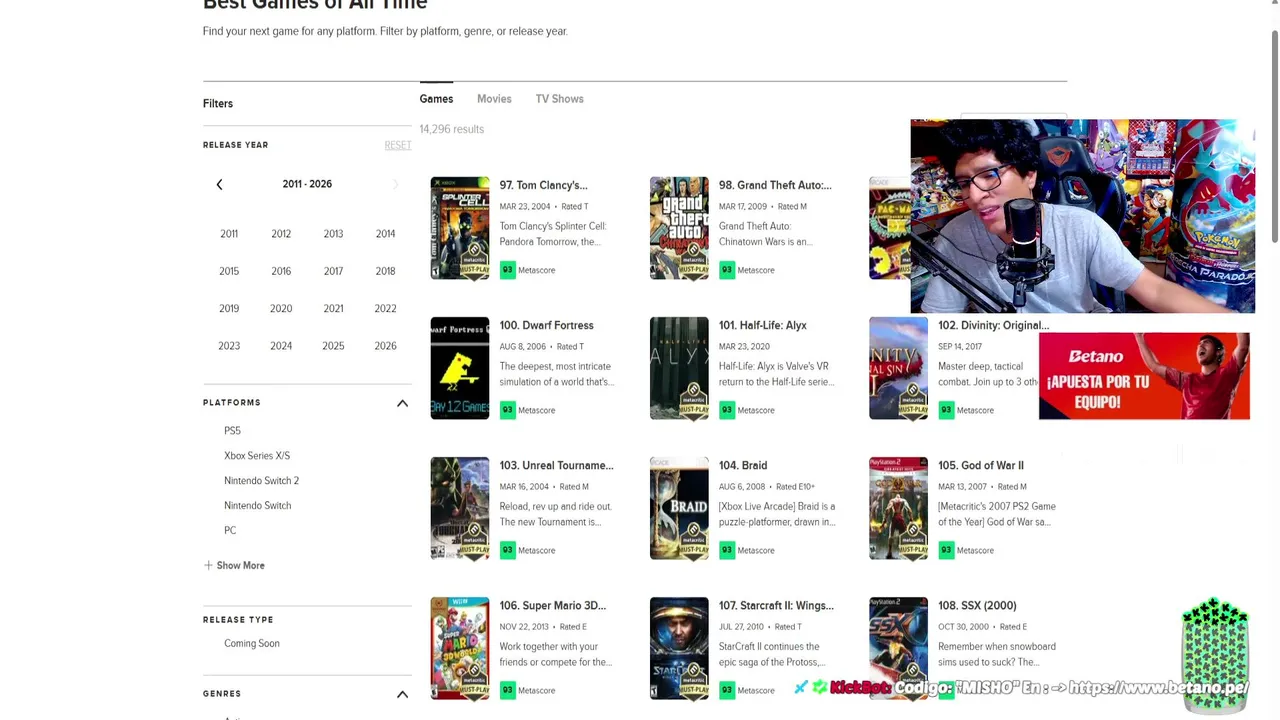
Task: Click Metascore 93 badge for Divinity: Original
Action: point(945,410)
